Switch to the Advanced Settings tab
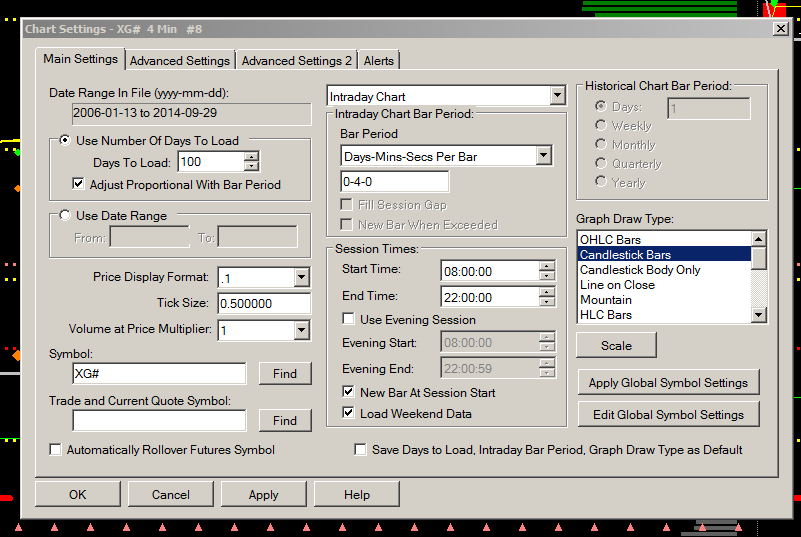 180,60
